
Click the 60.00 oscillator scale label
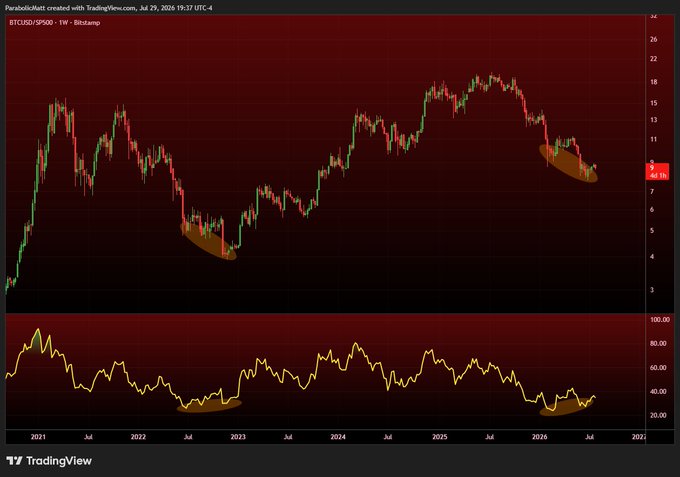tap(658, 368)
